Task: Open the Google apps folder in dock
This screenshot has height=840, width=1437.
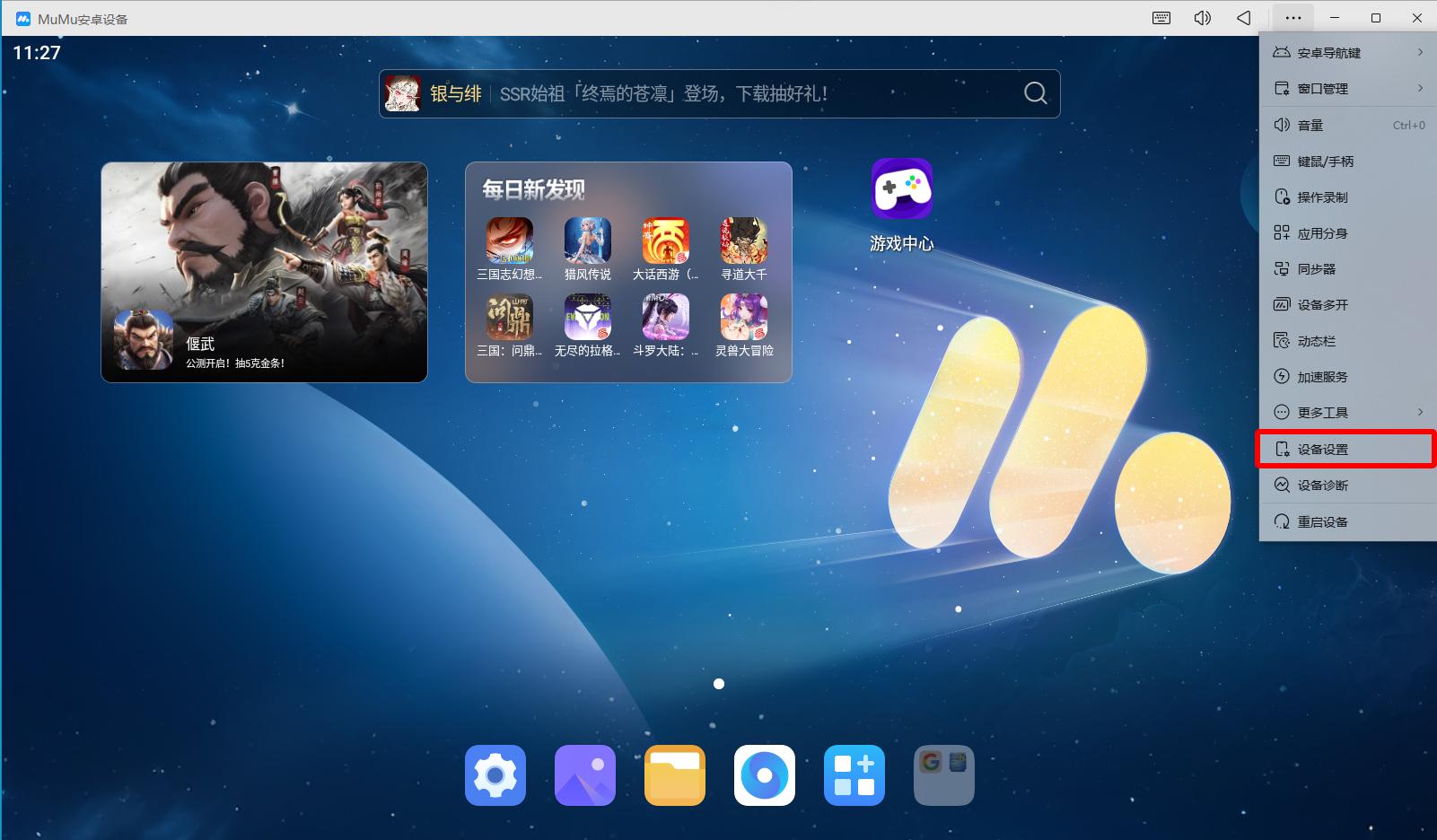Action: [943, 775]
